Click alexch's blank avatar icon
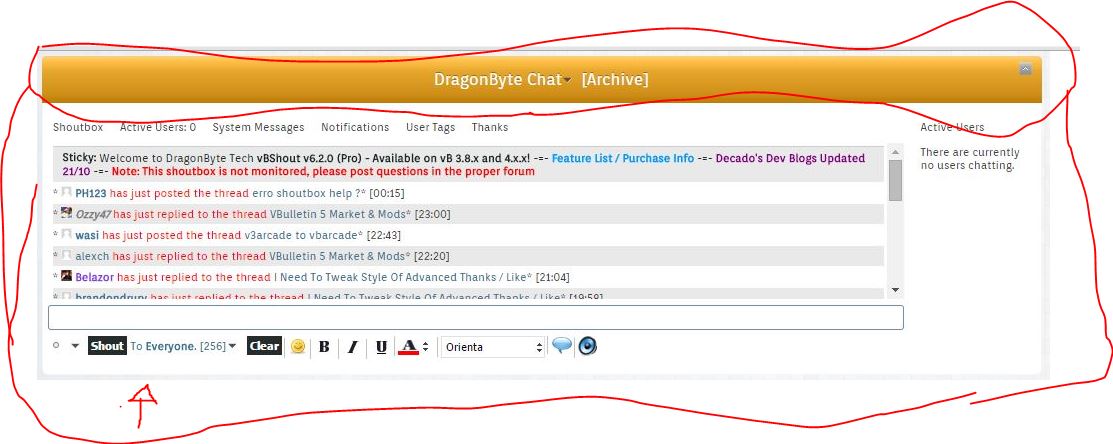1113x444 pixels. [x=67, y=255]
